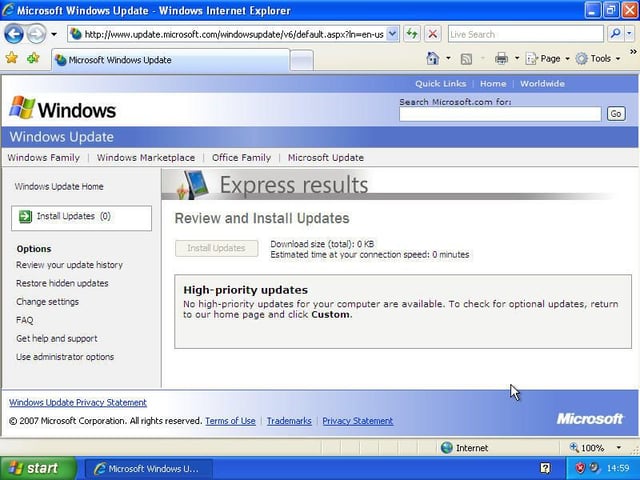Select the Microsoft Windows Update tab
Viewport: 640px width, 480px height.
click(171, 60)
